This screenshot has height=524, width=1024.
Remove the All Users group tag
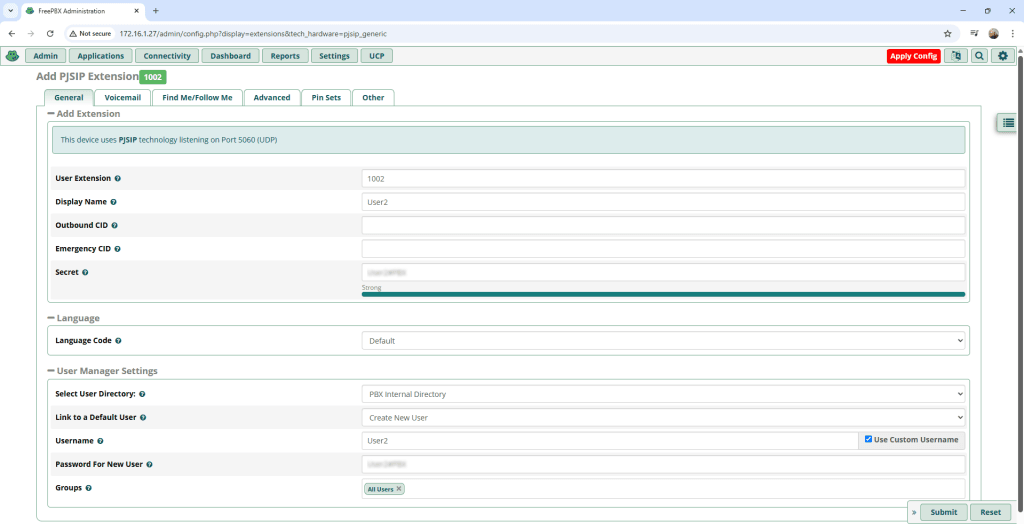pyautogui.click(x=399, y=489)
